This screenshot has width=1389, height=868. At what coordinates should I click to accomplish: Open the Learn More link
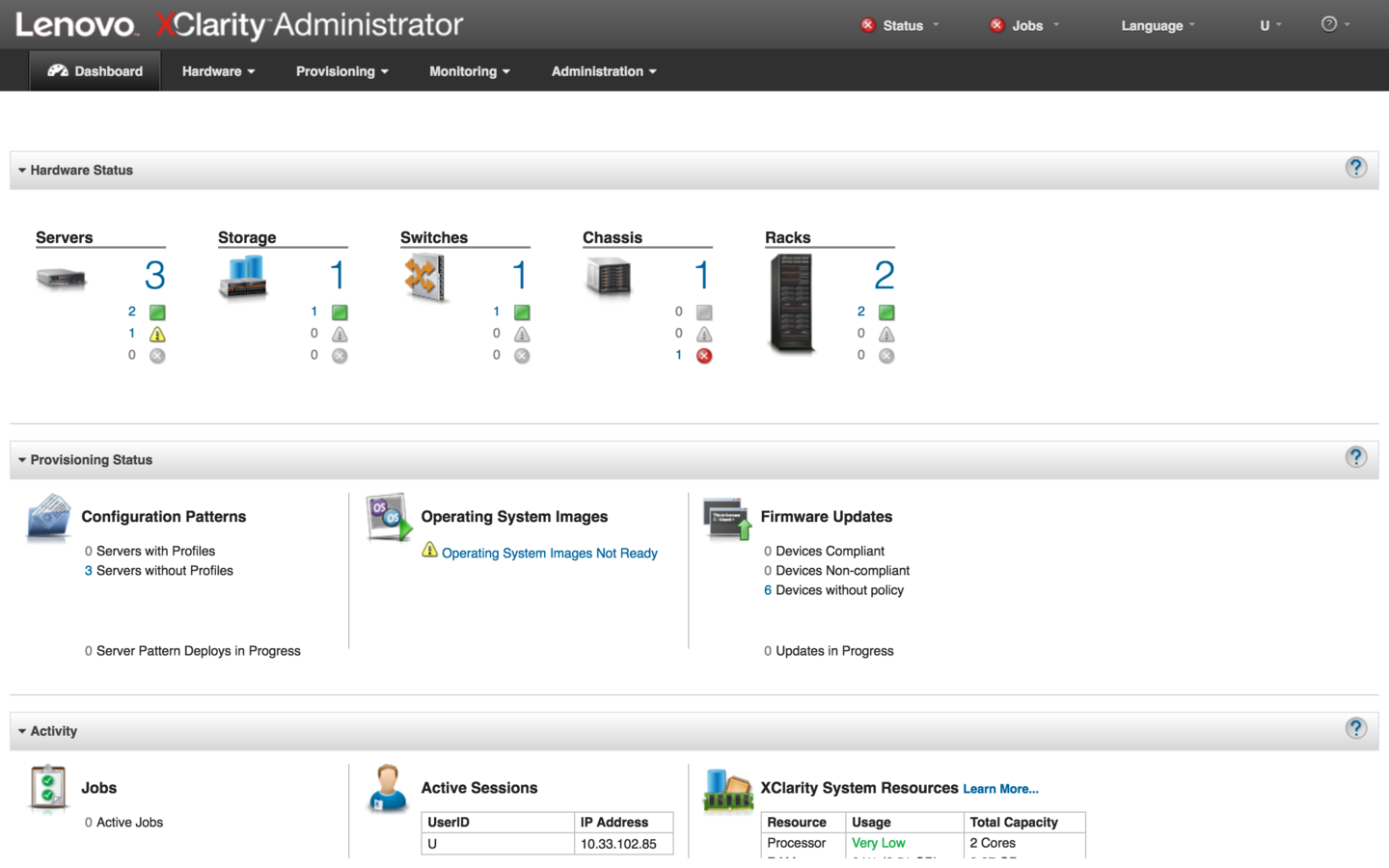pos(1000,789)
